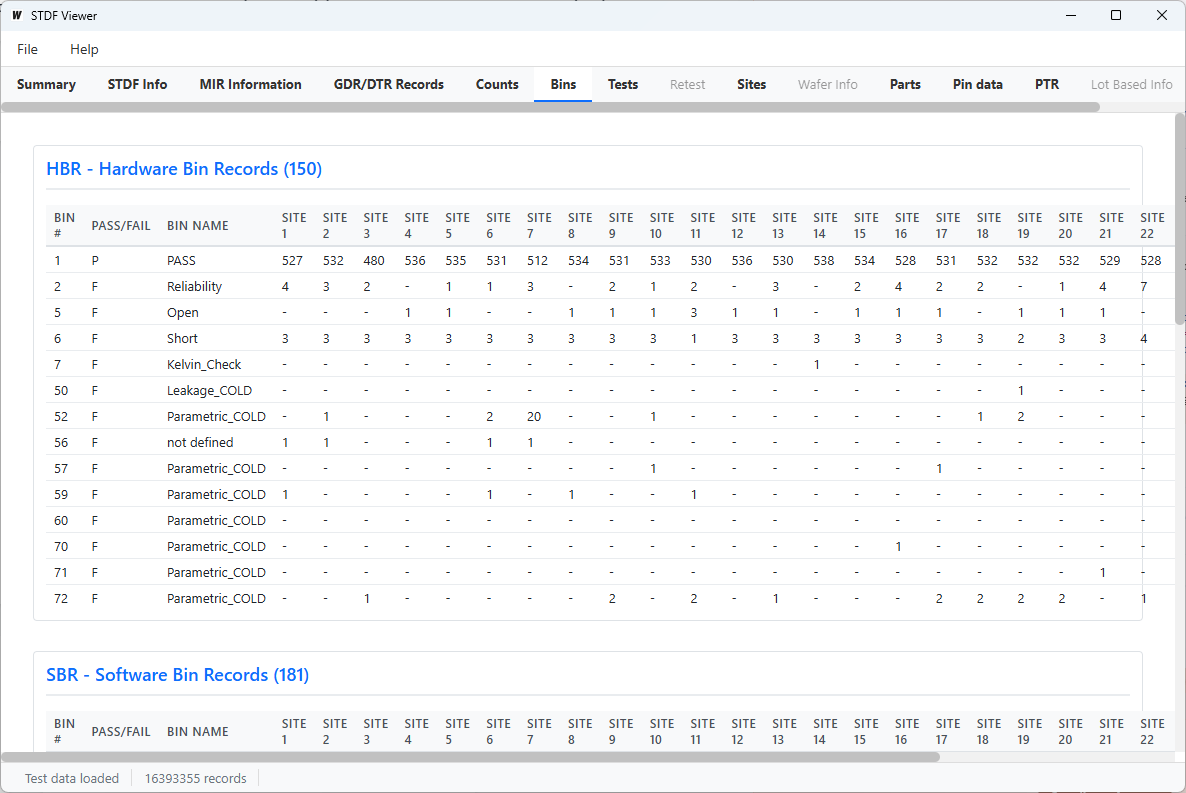The height and width of the screenshot is (793, 1186).
Task: Click the BIN NAME column header in HBR table
Action: (197, 226)
